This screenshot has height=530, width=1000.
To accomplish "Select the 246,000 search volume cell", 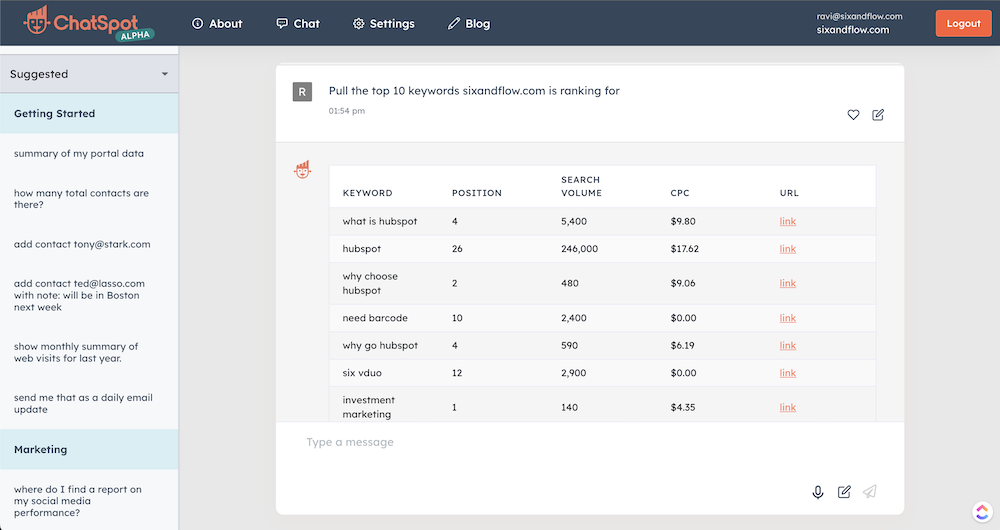I will point(579,249).
